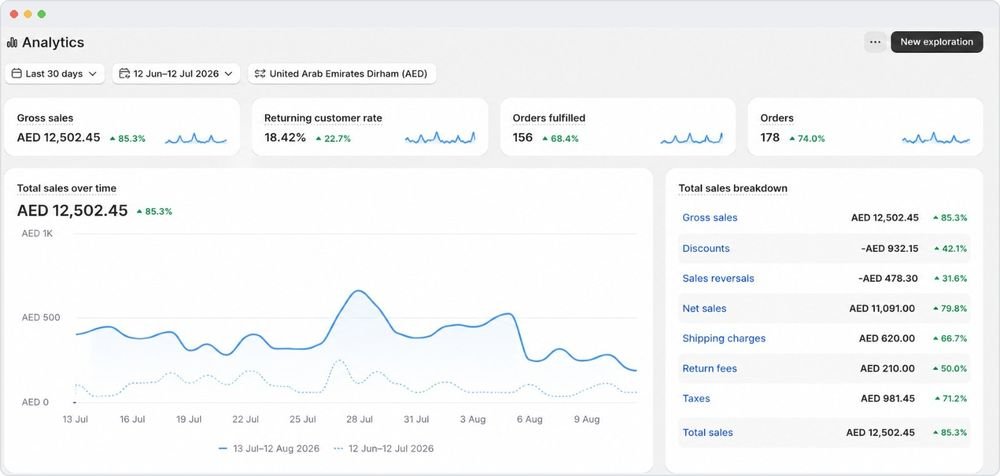The width and height of the screenshot is (1000, 476).
Task: Click the Total sales over time heading
Action: click(x=66, y=188)
